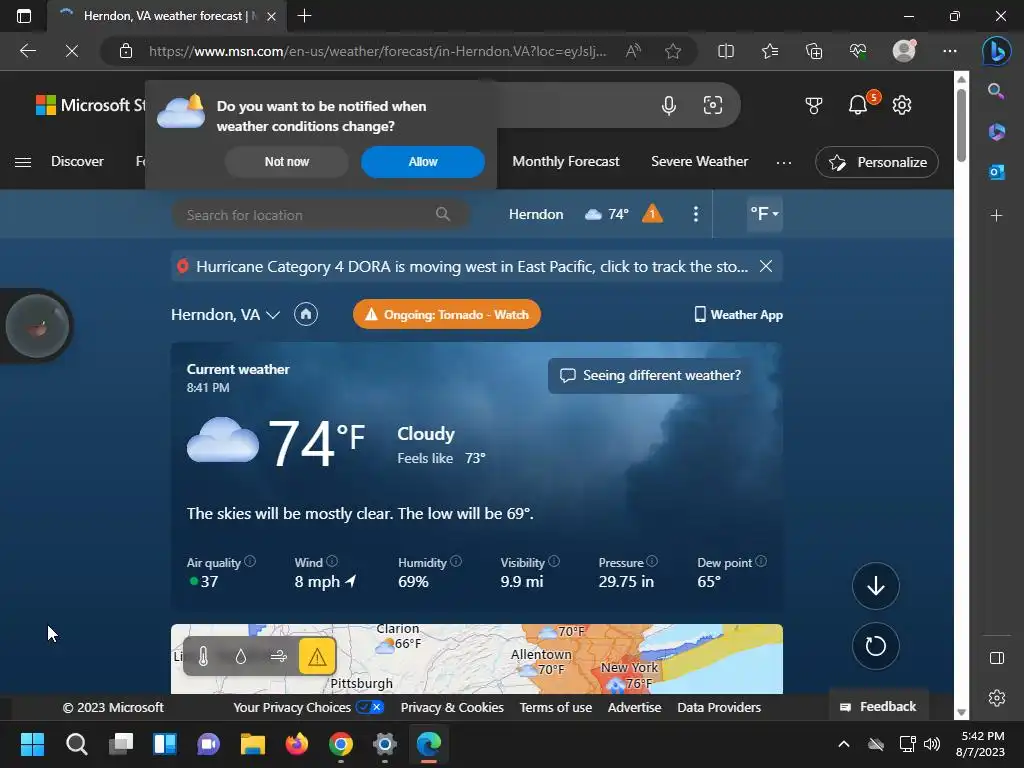The image size is (1024, 768).
Task: Click the Allow notification button
Action: (x=423, y=161)
